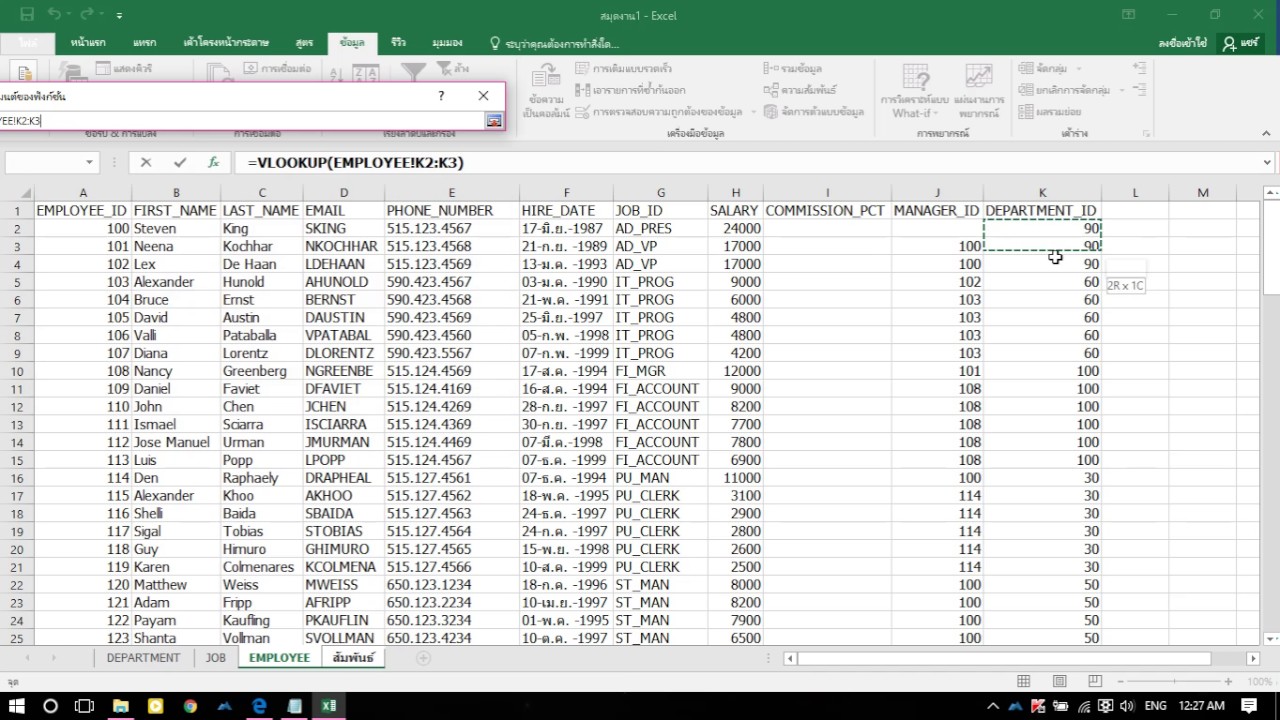Click the range reference input field
The height and width of the screenshot is (720, 1280).
click(242, 120)
